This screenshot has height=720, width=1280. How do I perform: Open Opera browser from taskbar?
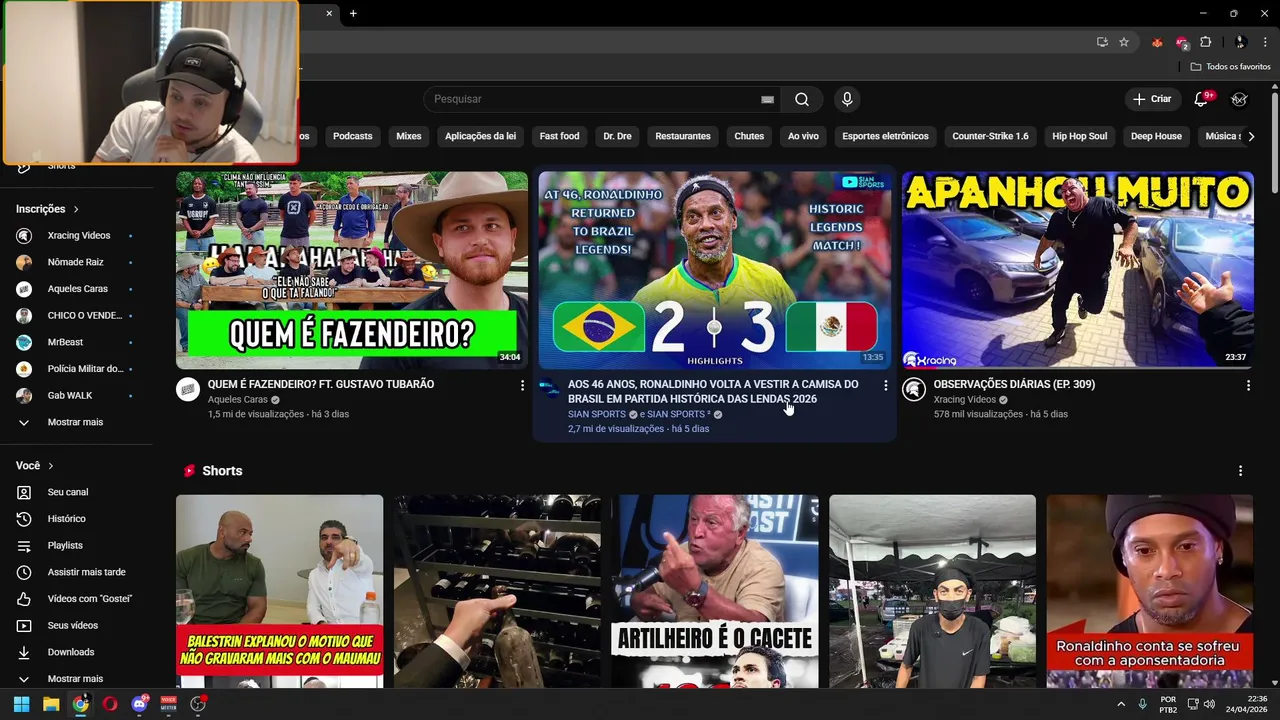110,704
